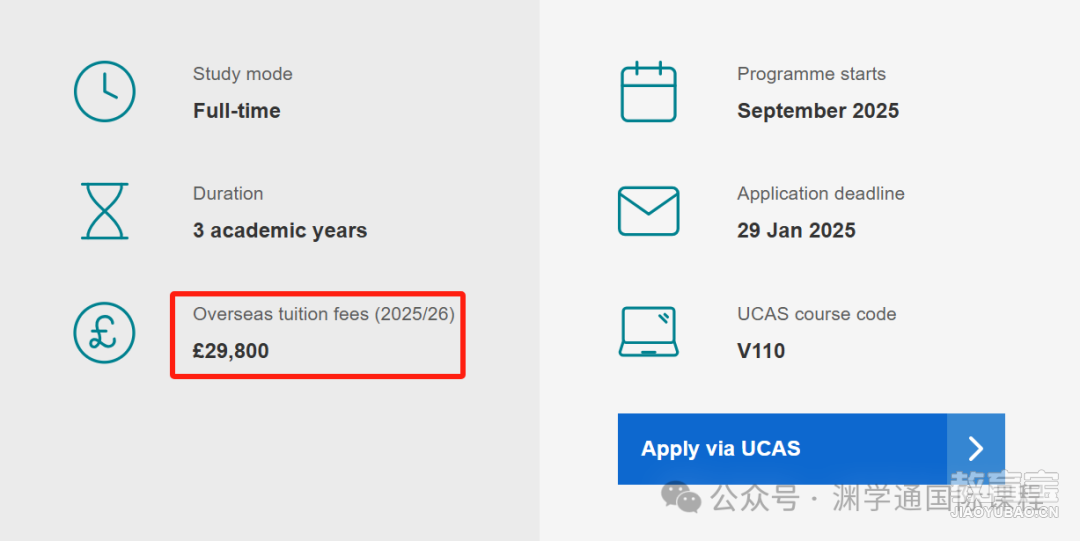Click the Apply via UCAS button
Screen dimensions: 1080x541
tap(811, 449)
